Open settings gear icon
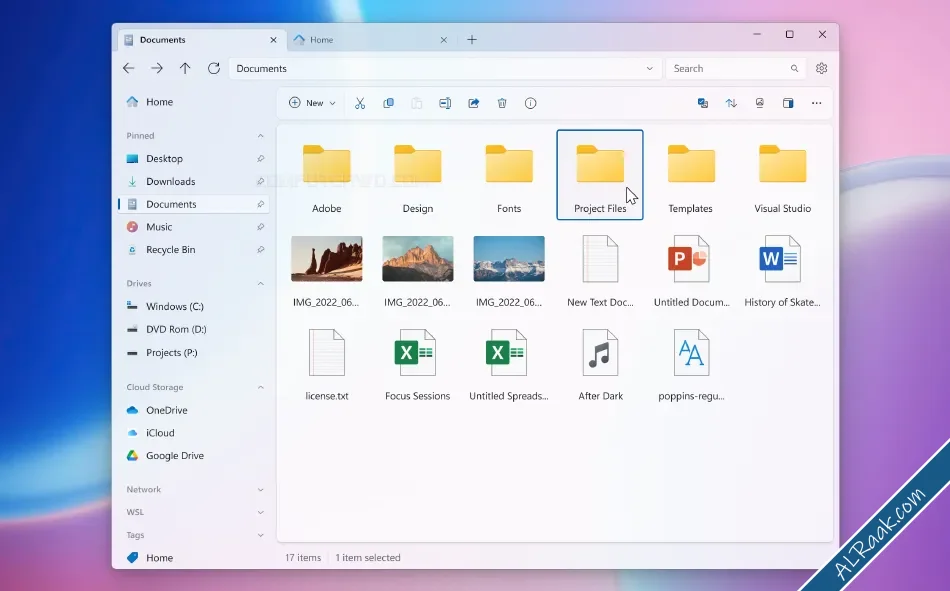Viewport: 950px width, 591px height. (821, 68)
